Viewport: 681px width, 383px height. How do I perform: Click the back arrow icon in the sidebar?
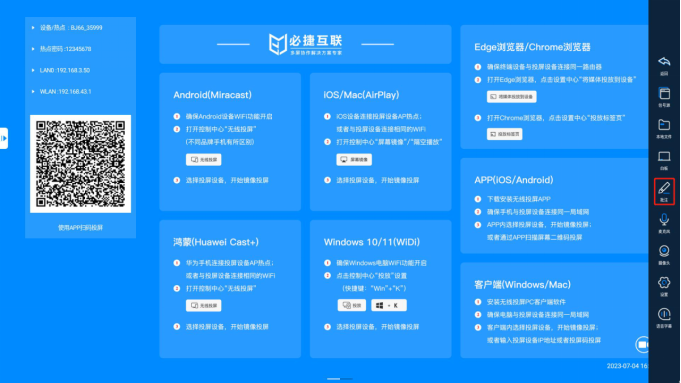(664, 65)
